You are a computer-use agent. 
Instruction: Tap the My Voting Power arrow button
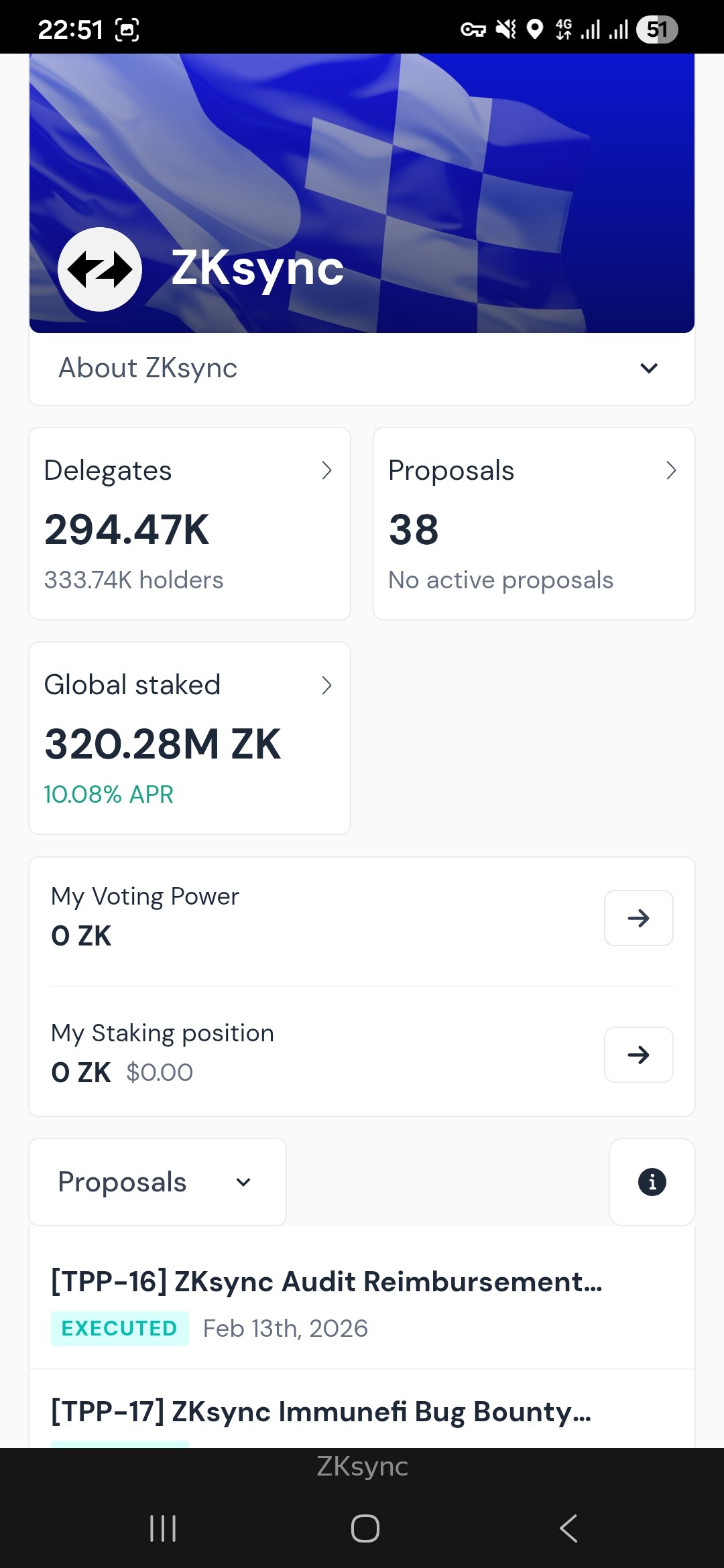click(638, 918)
